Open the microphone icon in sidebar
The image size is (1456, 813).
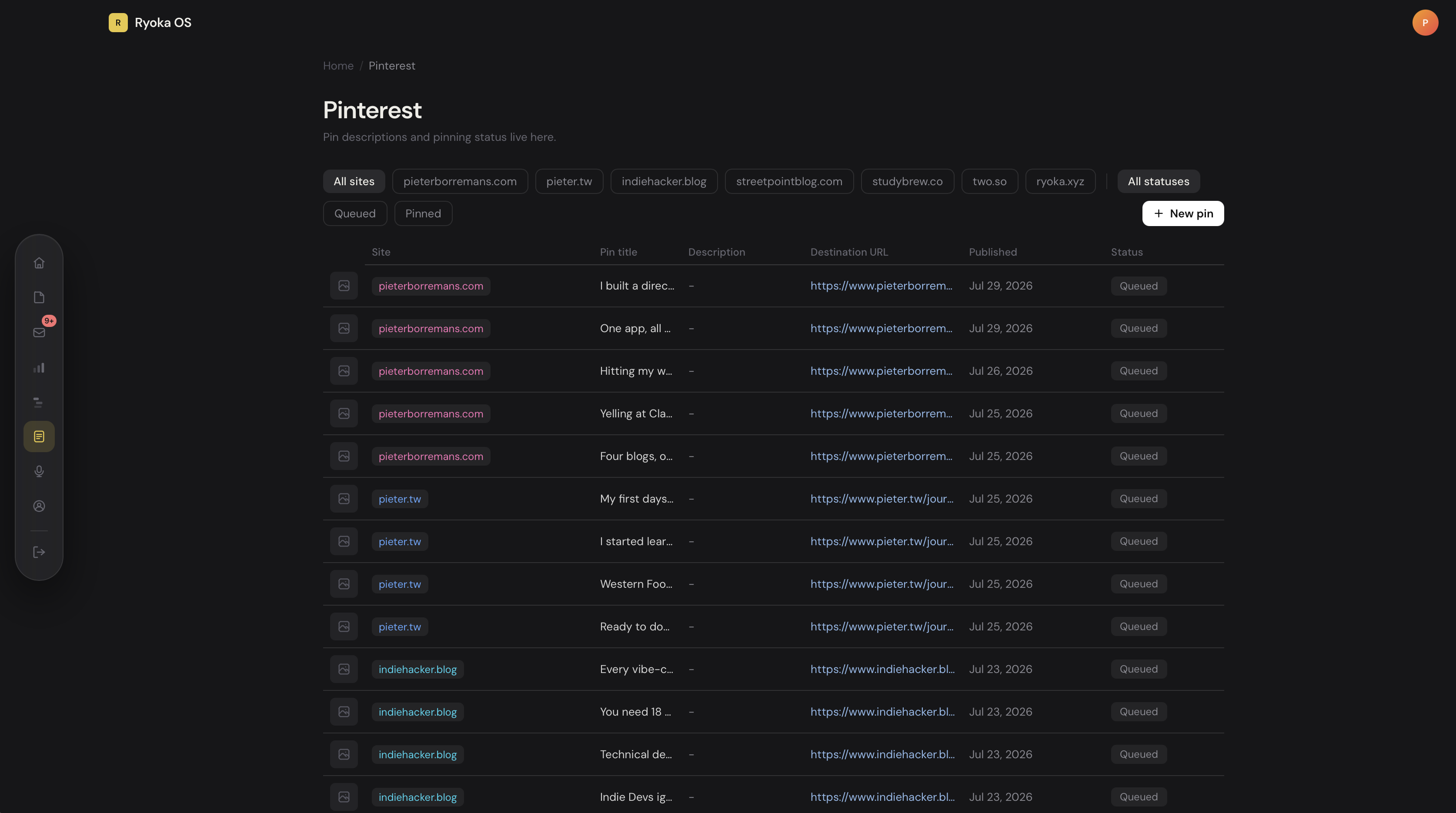coord(39,471)
